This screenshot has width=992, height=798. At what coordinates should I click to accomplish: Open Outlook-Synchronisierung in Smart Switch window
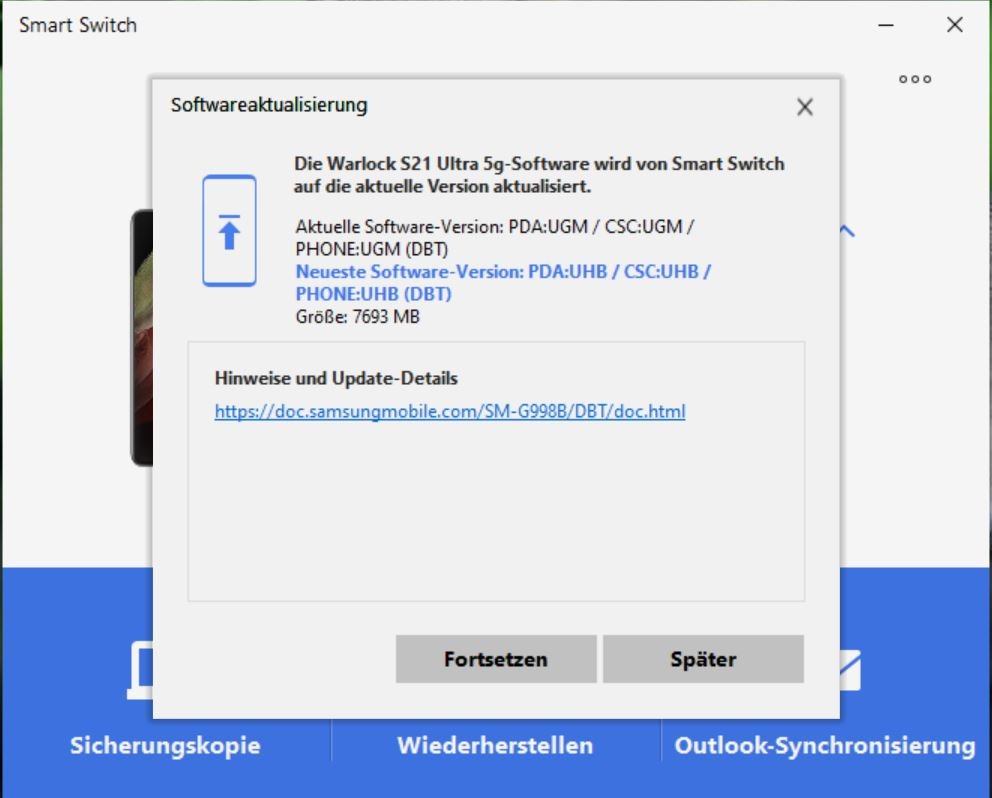pyautogui.click(x=825, y=745)
